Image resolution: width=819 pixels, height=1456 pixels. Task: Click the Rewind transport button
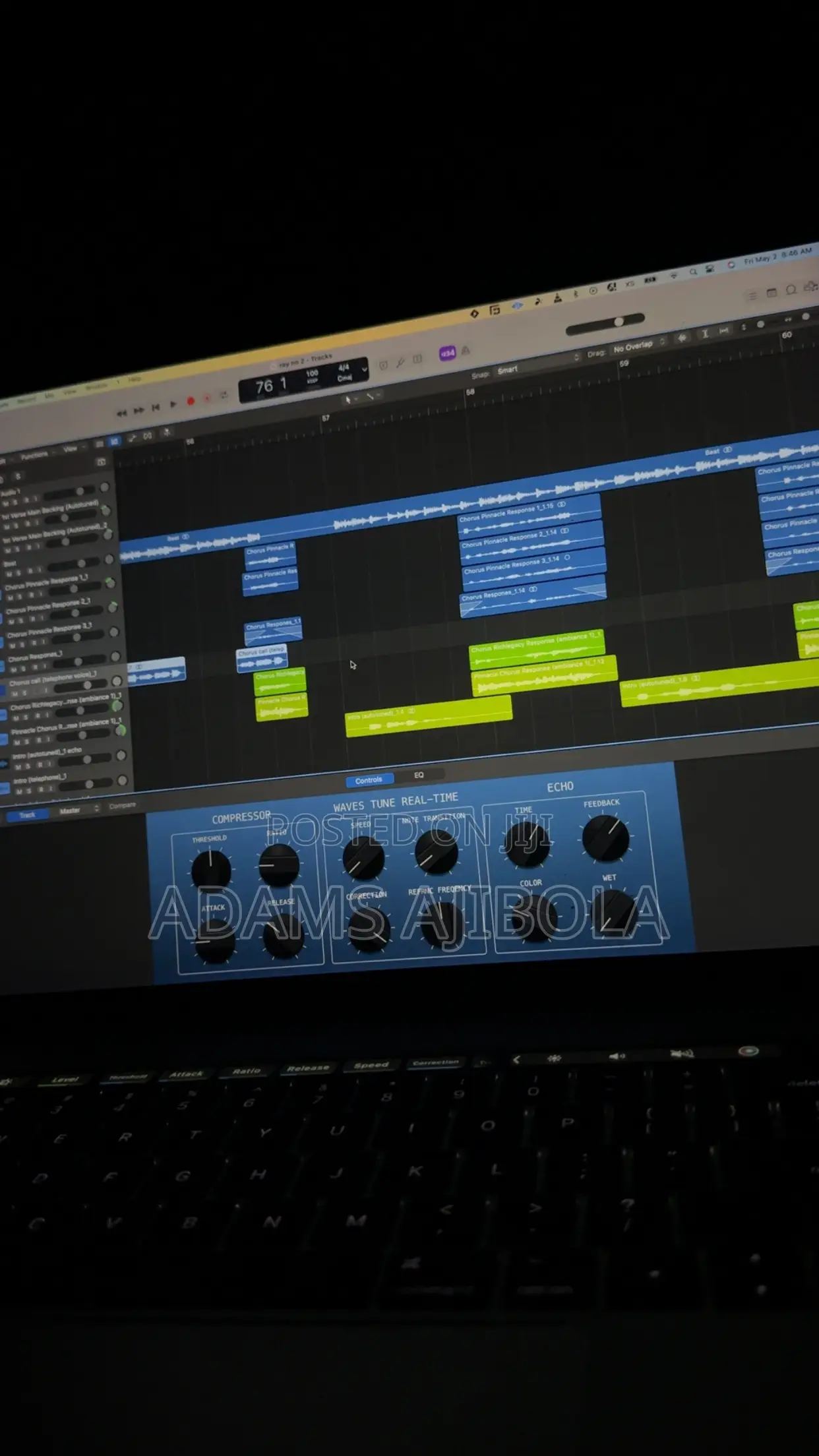click(122, 413)
